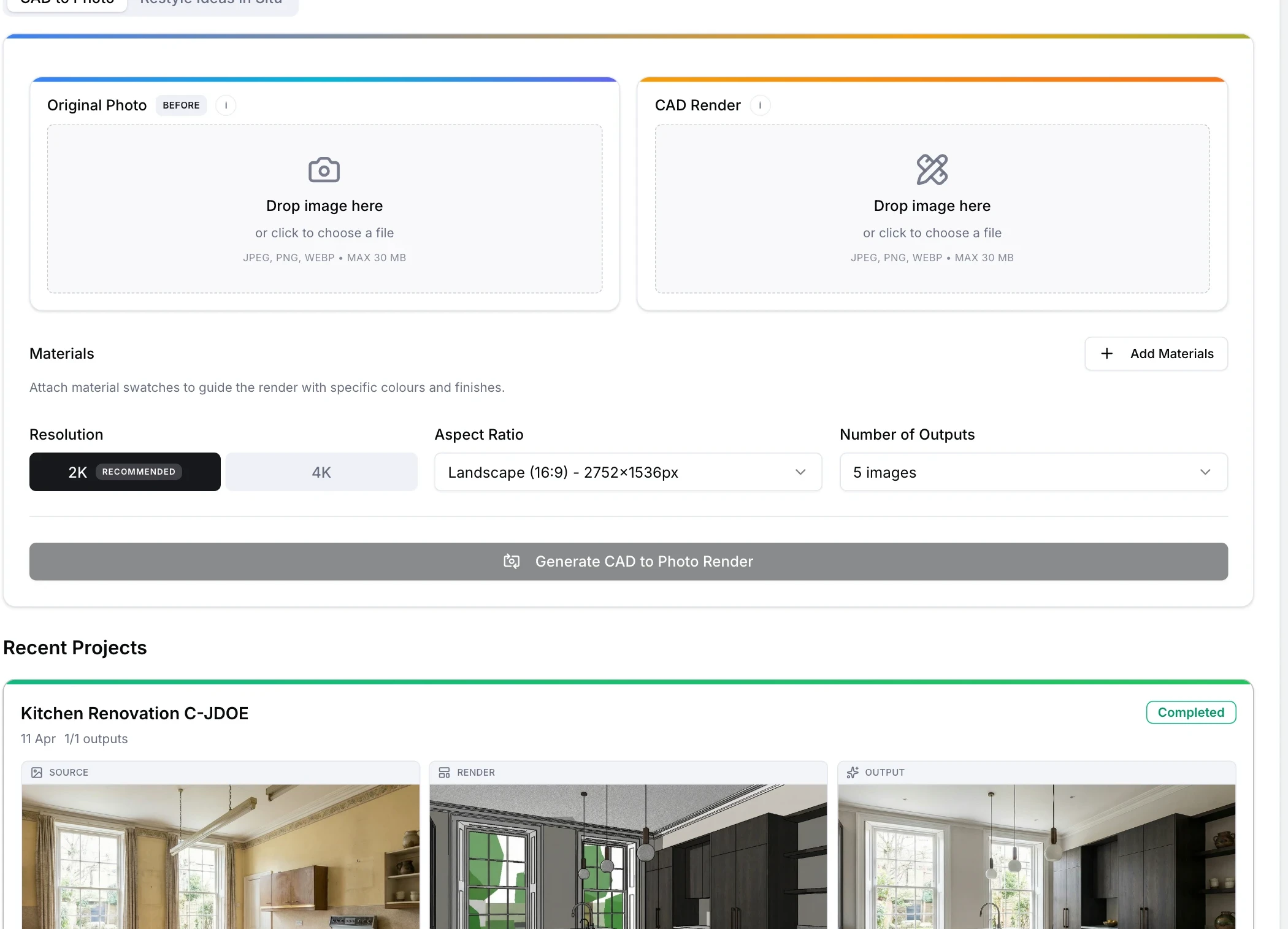Image resolution: width=1288 pixels, height=929 pixels.
Task: Open the info tooltip next to CAD Render
Action: (760, 105)
